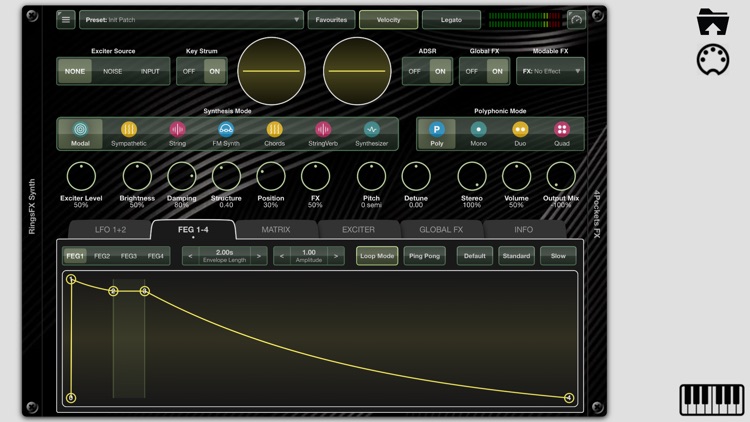Select the Chords synthesis mode icon
The image size is (750, 422).
(274, 130)
